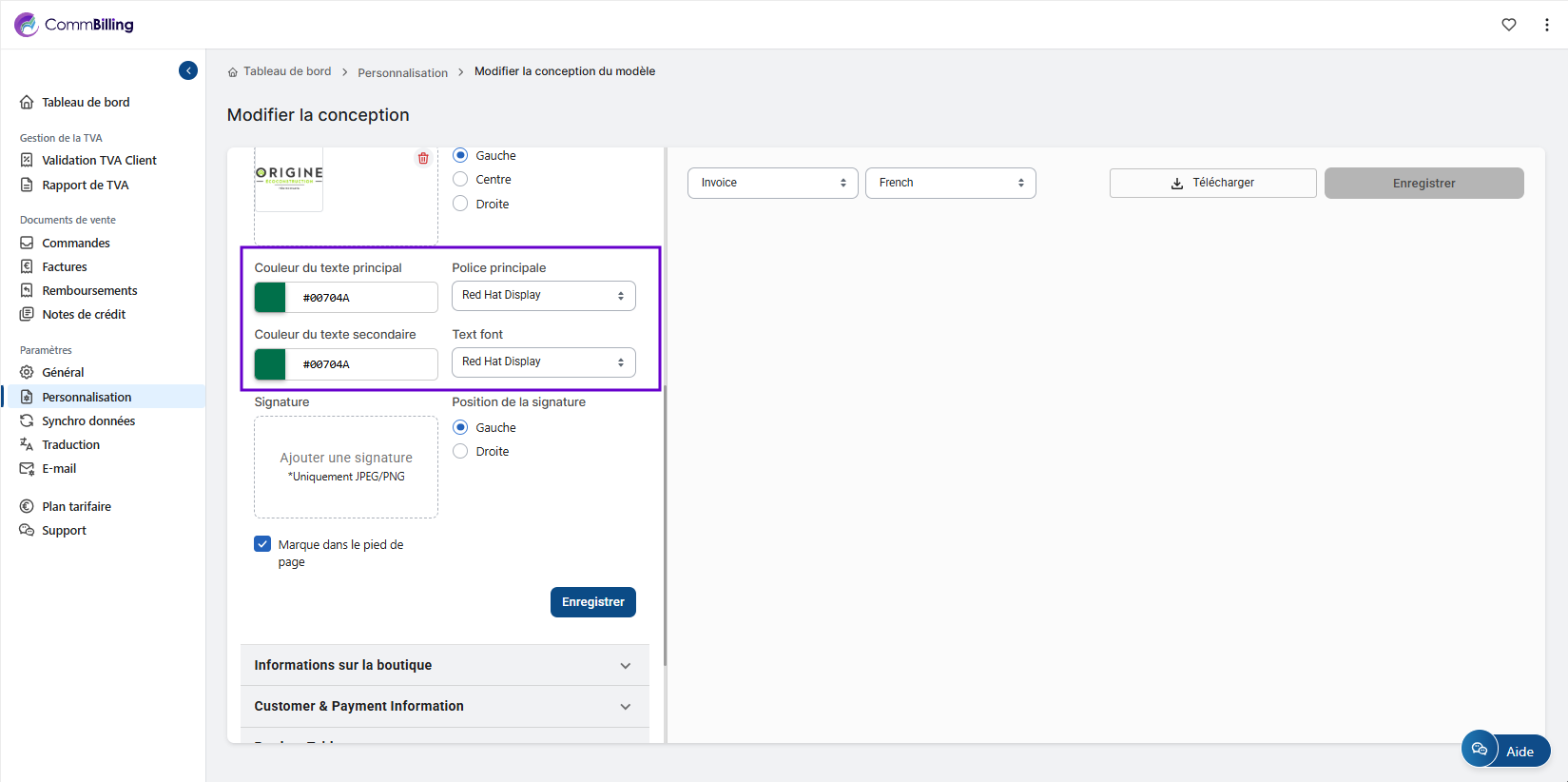1568x782 pixels.
Task: Expand Informations sur la boutique section
Action: click(444, 665)
